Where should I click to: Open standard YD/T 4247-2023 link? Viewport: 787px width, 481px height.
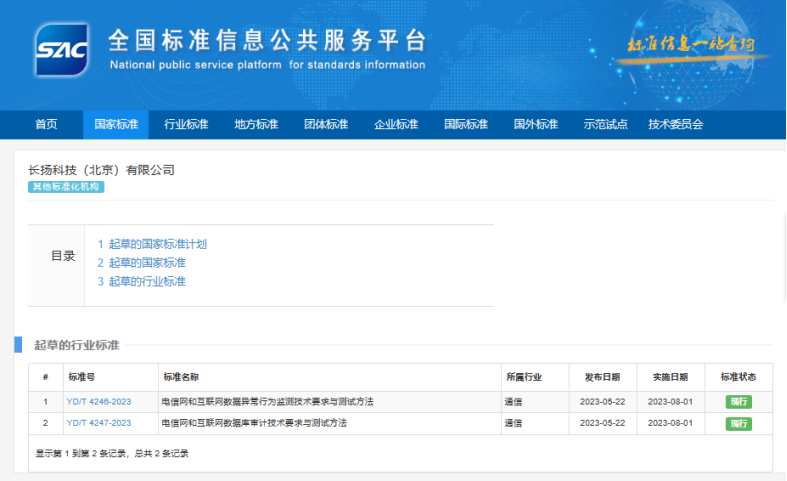[99, 424]
